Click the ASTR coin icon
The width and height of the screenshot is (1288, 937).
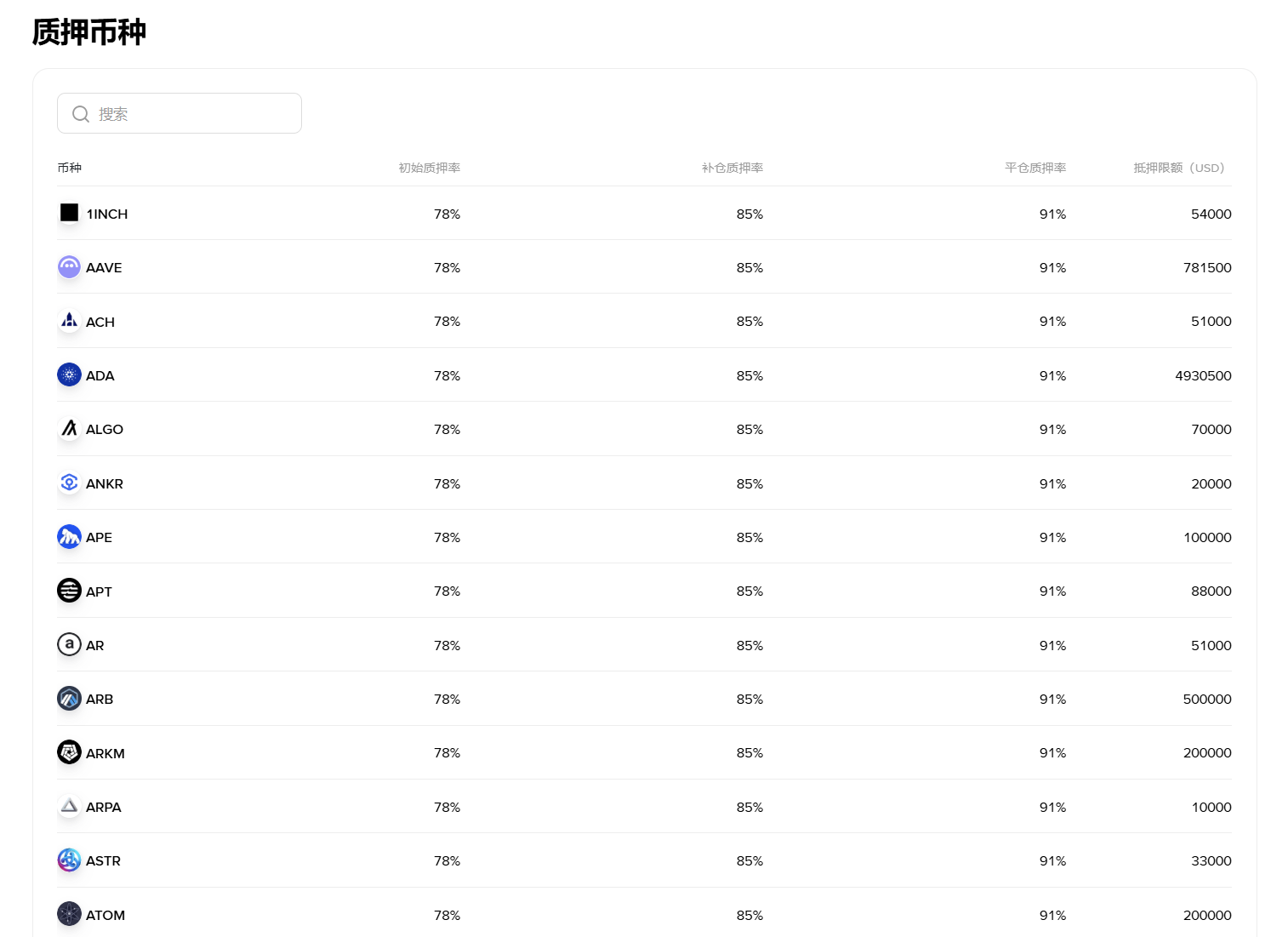pyautogui.click(x=69, y=860)
